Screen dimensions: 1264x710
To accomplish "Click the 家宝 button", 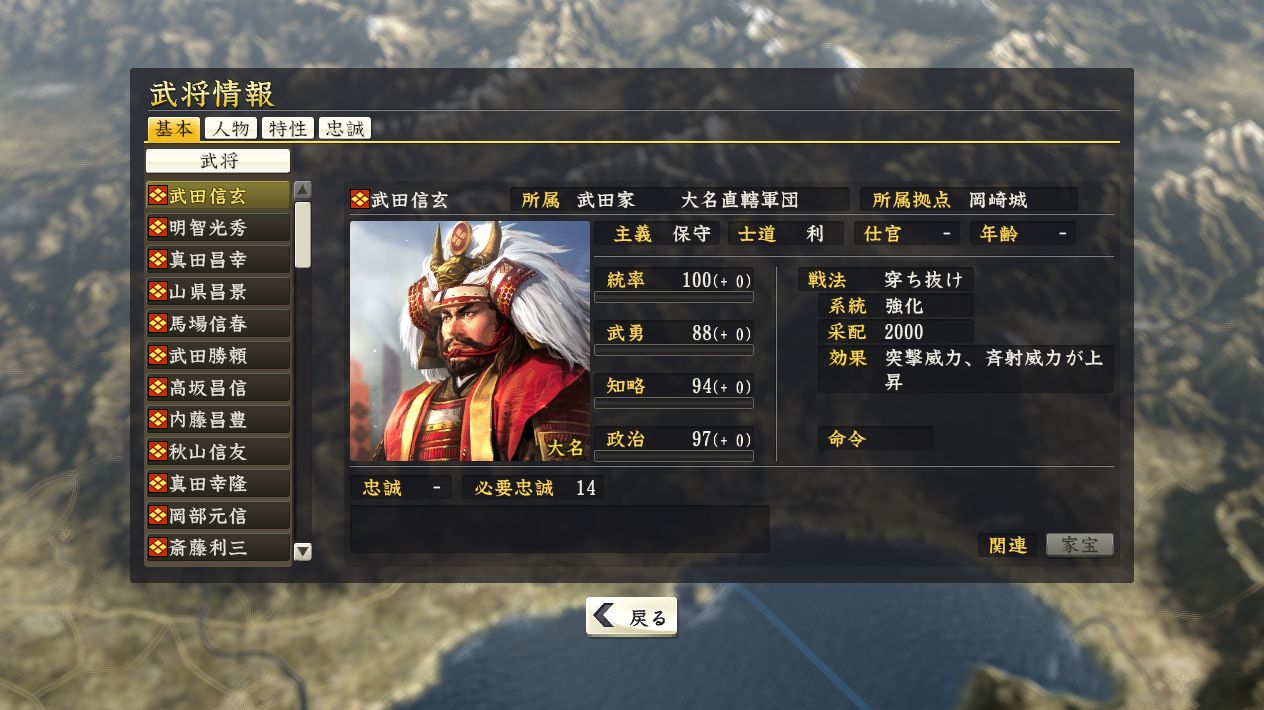I will (x=1080, y=545).
